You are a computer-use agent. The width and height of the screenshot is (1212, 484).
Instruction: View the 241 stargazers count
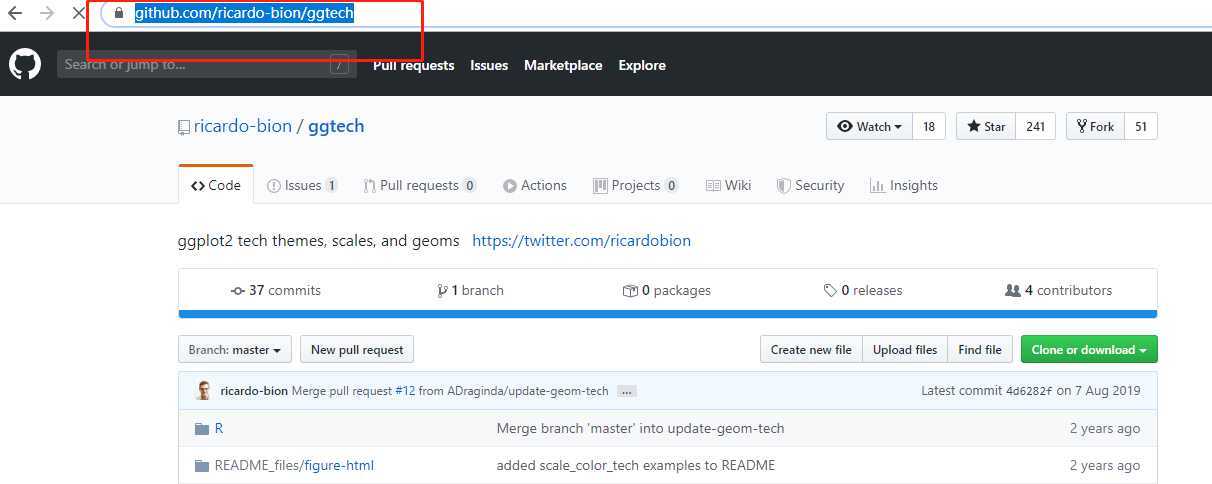[1035, 126]
